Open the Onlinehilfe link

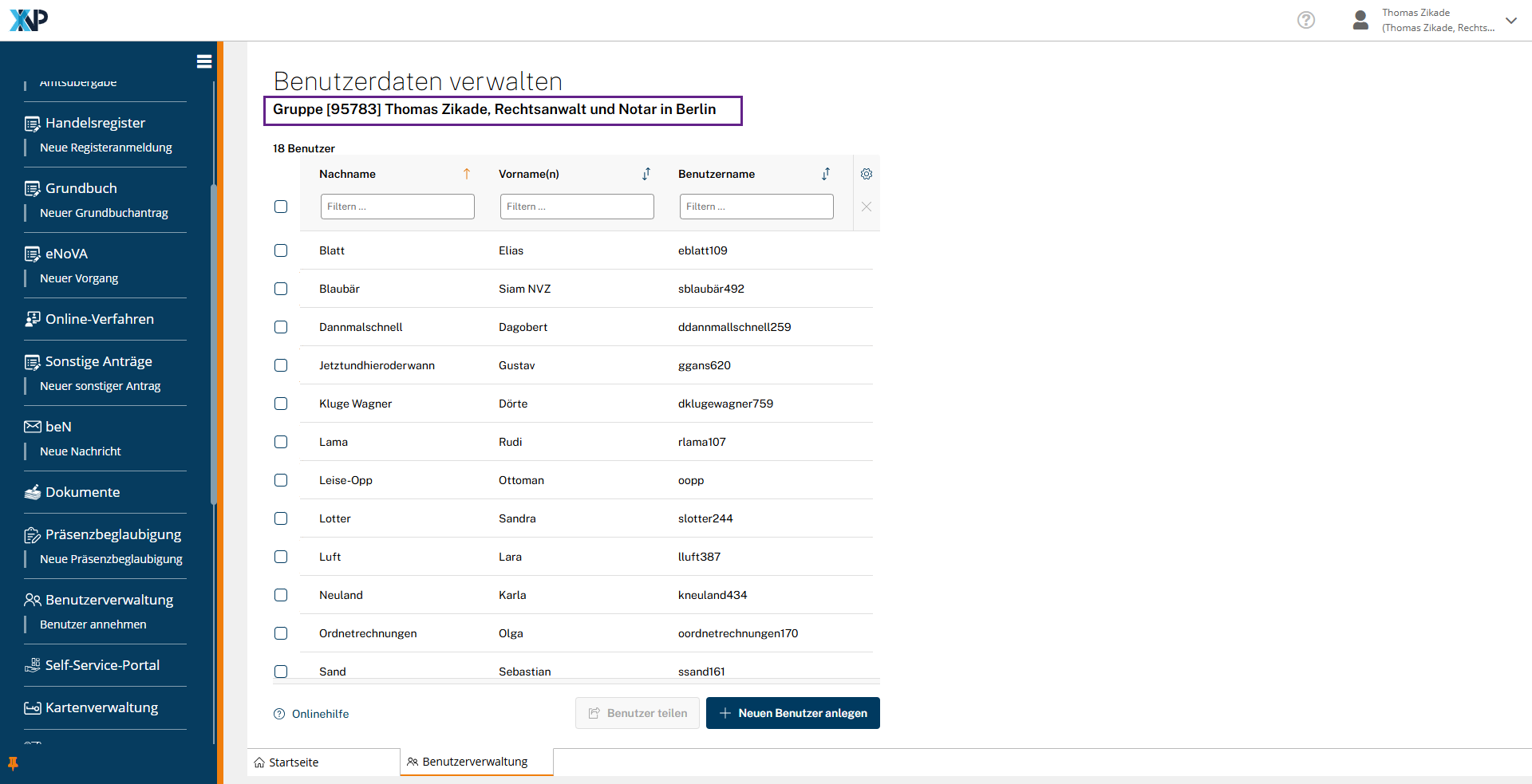click(x=320, y=714)
